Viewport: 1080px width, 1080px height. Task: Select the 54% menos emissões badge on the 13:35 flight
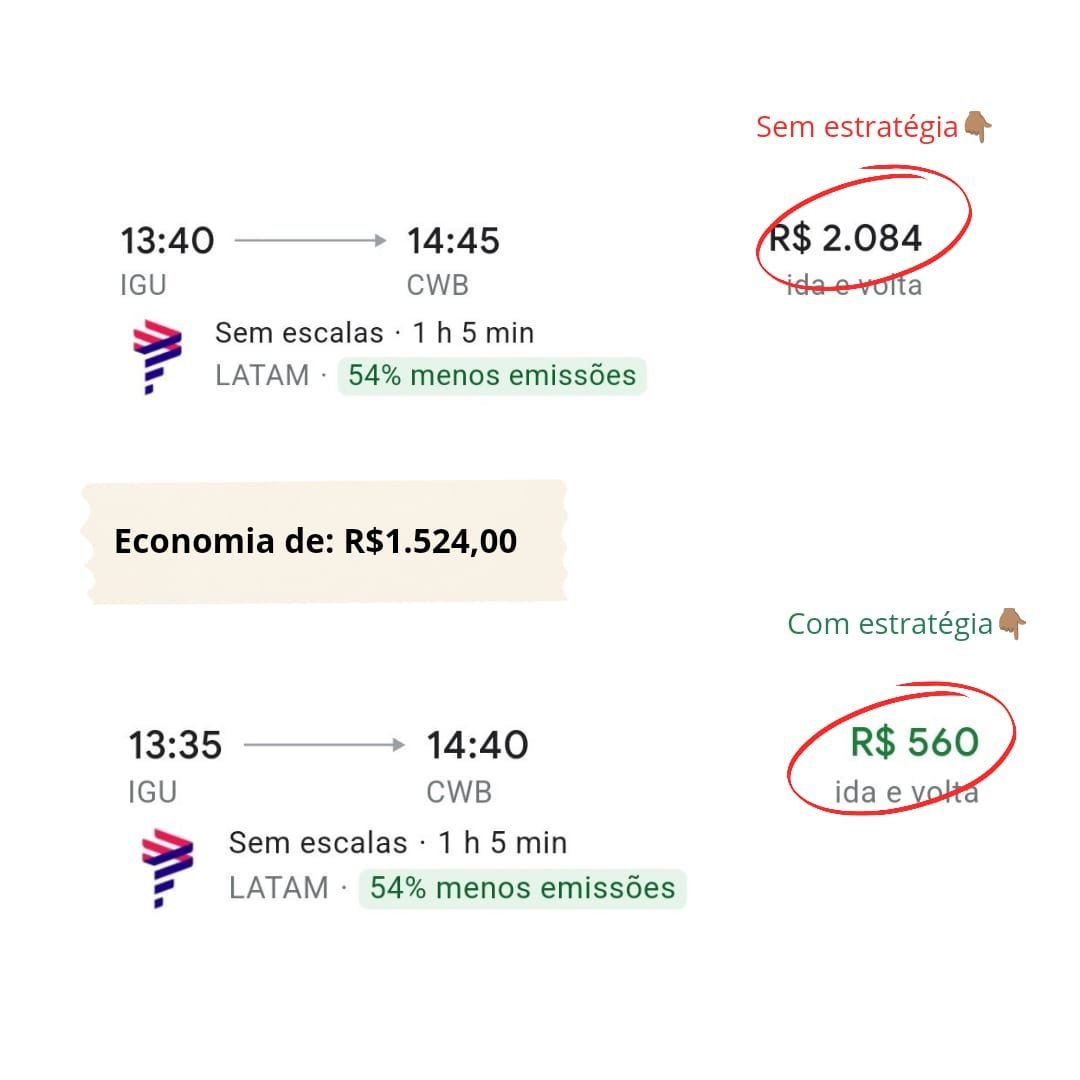pos(522,888)
